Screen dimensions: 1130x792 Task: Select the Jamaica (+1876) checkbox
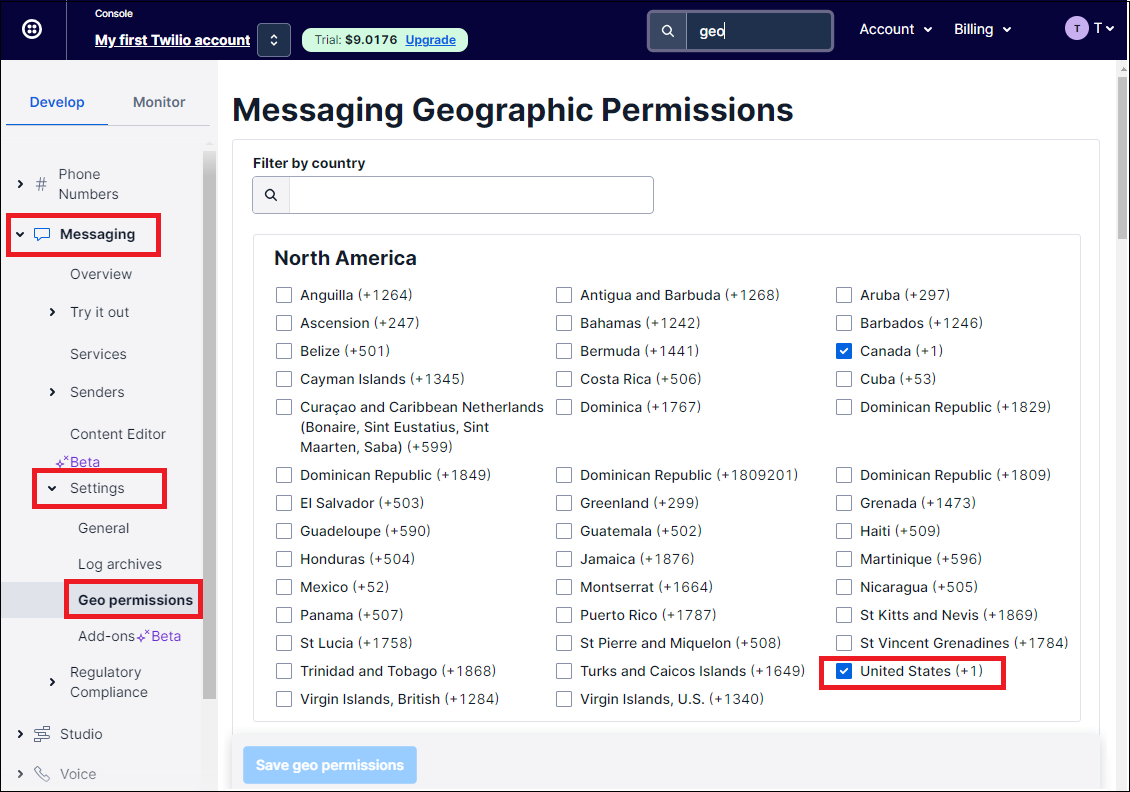pos(564,559)
